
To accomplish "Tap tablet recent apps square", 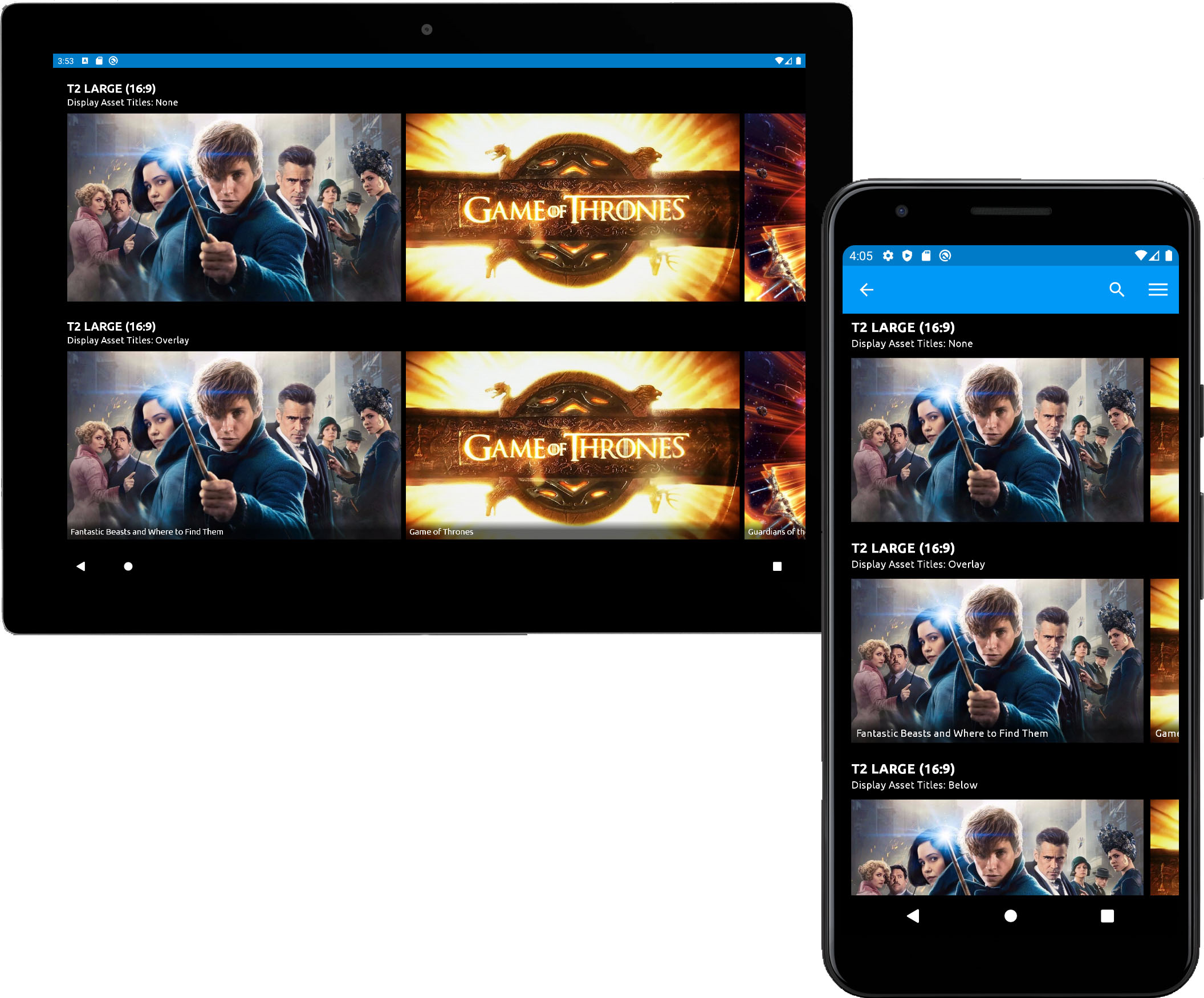I will click(x=777, y=566).
